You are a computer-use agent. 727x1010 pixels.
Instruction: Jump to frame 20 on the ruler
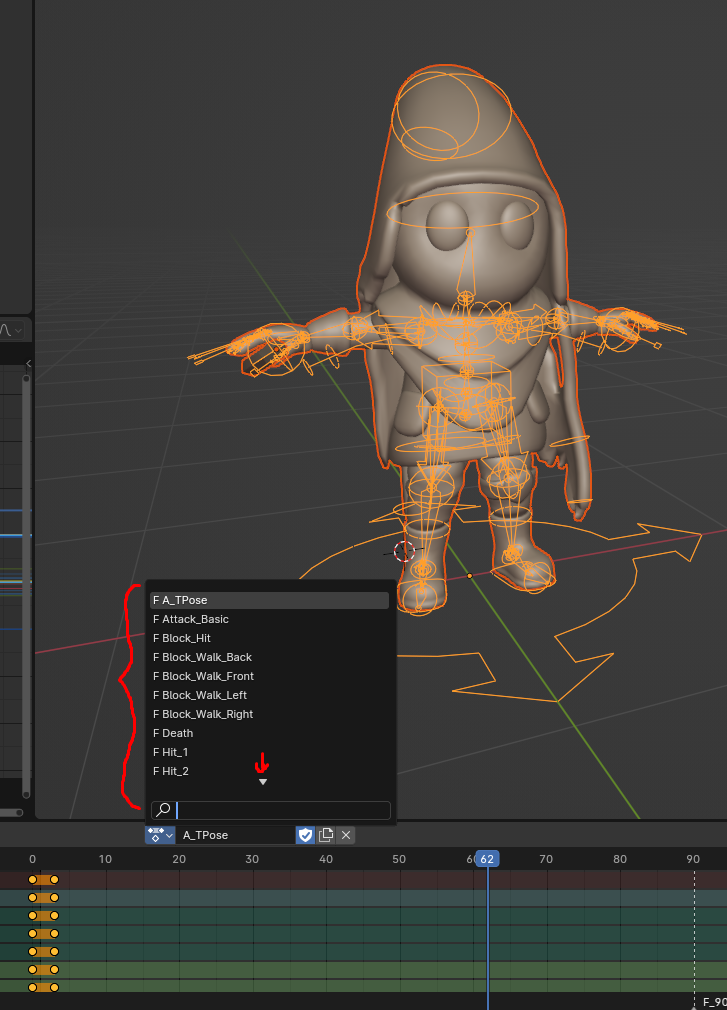point(179,859)
